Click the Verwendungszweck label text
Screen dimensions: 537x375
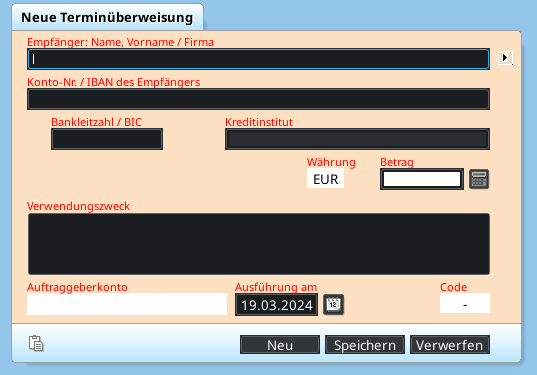(x=78, y=206)
